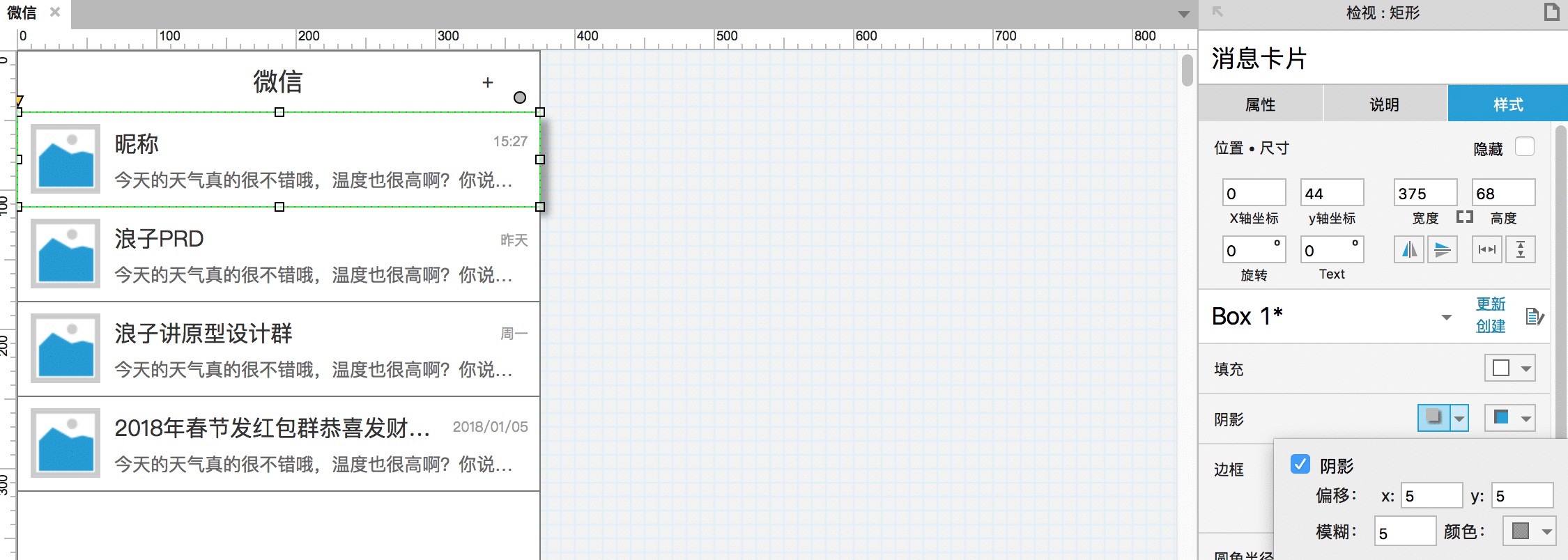Select the 2018年春节发红包群恭喜发财 title

[x=272, y=428]
